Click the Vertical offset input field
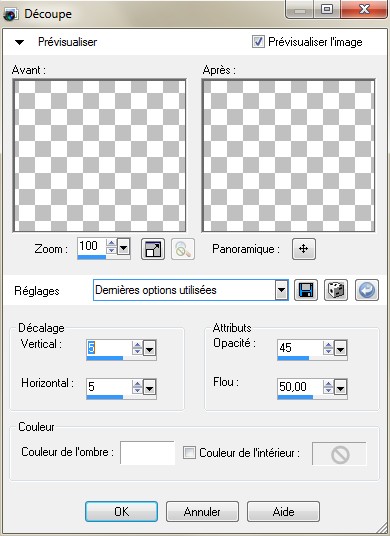Image resolution: width=390 pixels, height=536 pixels. [109, 348]
